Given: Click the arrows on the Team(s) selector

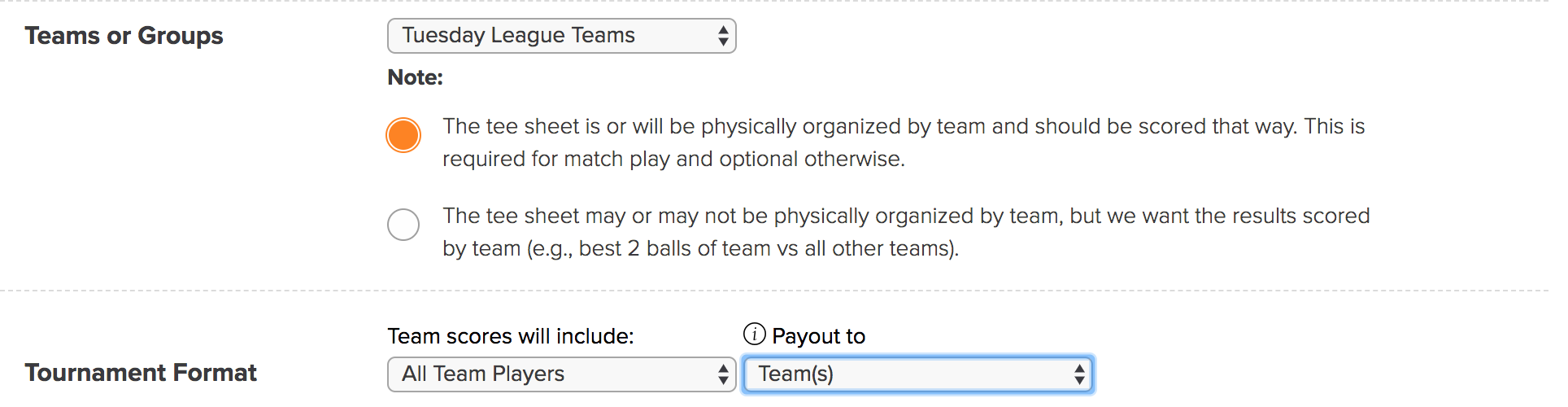Looking at the screenshot, I should (1078, 374).
